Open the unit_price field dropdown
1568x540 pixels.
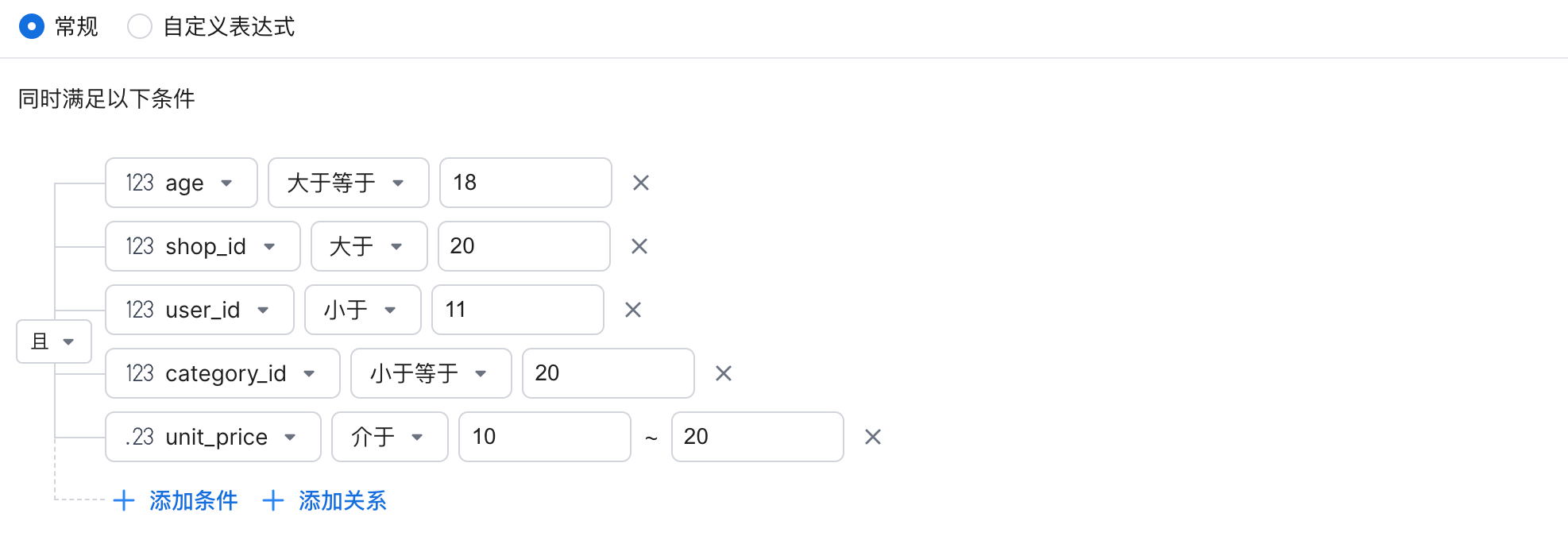pos(213,437)
